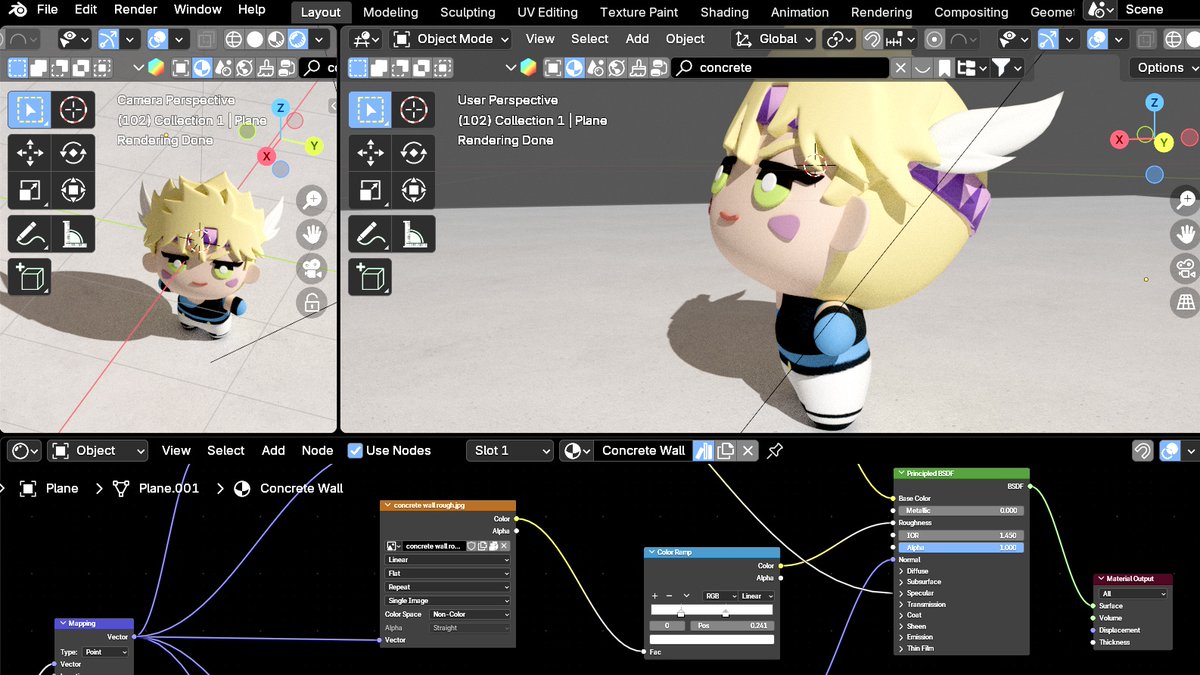Toggle camera view icon in User Perspective viewport
Image resolution: width=1200 pixels, height=675 pixels.
click(1186, 268)
